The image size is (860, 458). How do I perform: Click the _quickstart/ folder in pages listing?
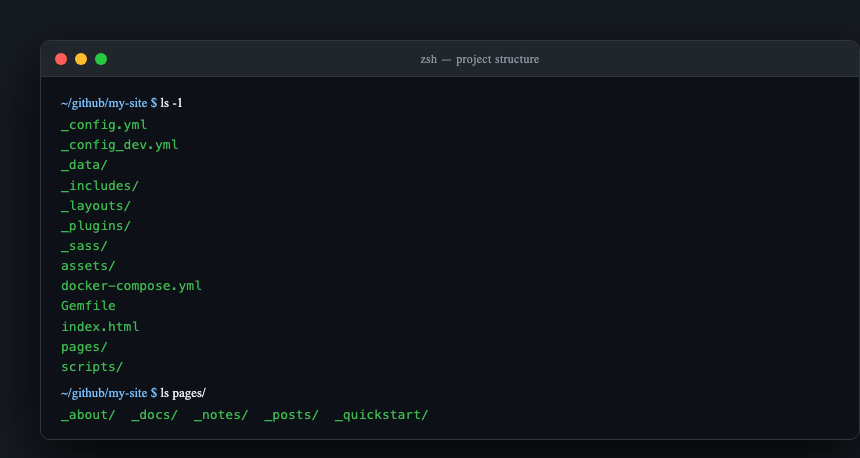pyautogui.click(x=382, y=415)
